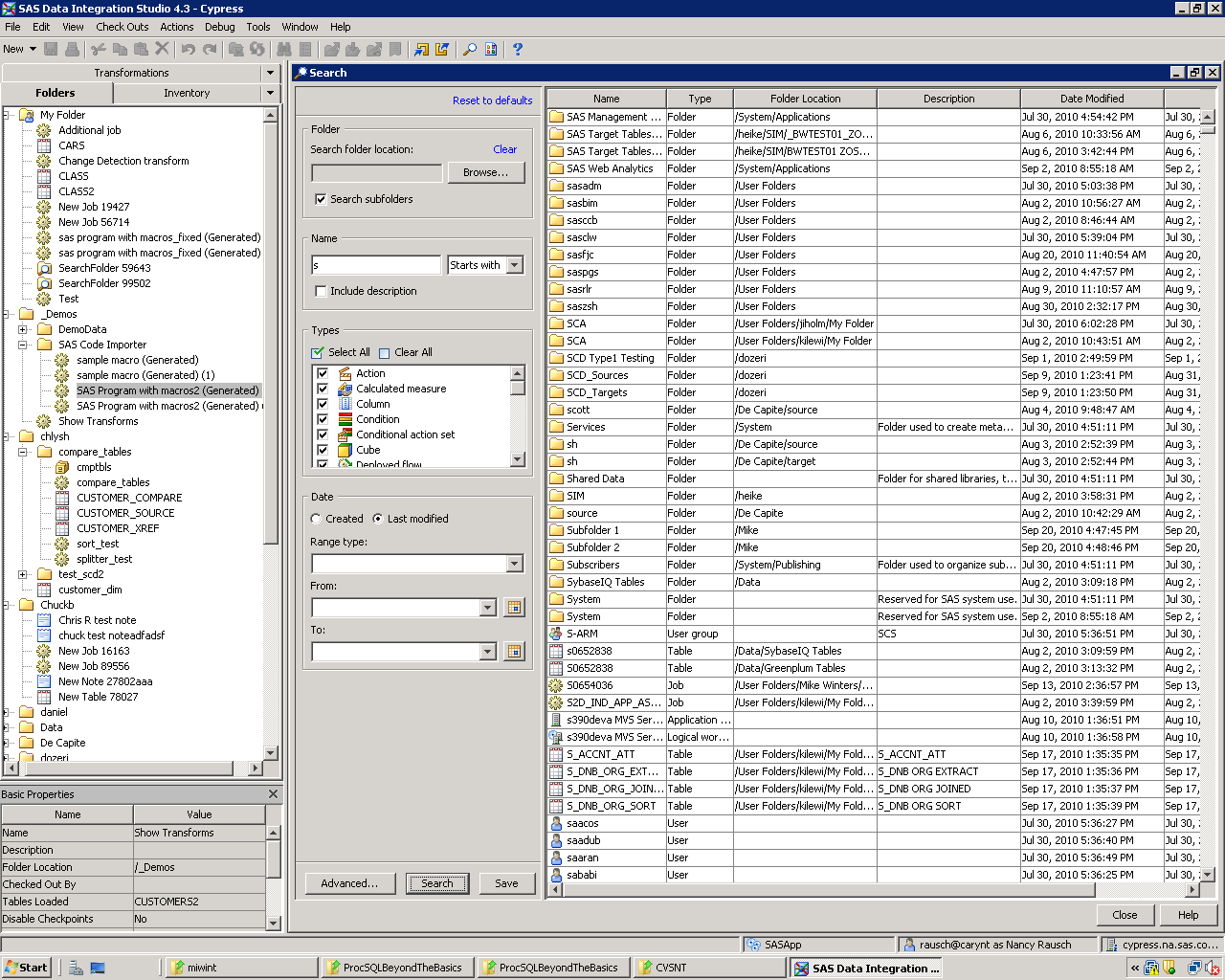This screenshot has width=1225, height=980.
Task: Click the Print icon in toolbar
Action: [72, 49]
